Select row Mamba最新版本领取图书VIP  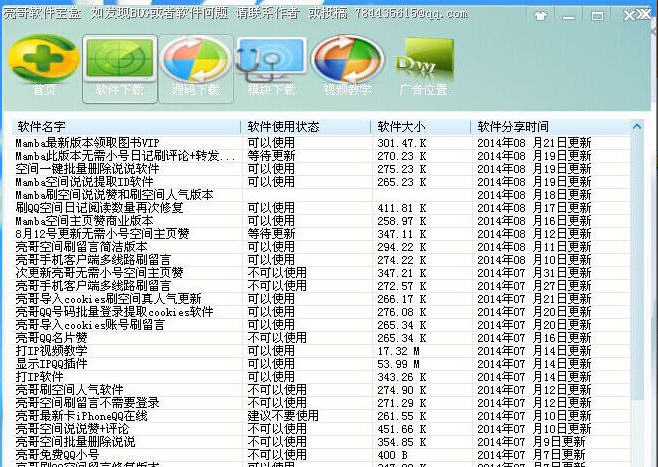coord(321,143)
